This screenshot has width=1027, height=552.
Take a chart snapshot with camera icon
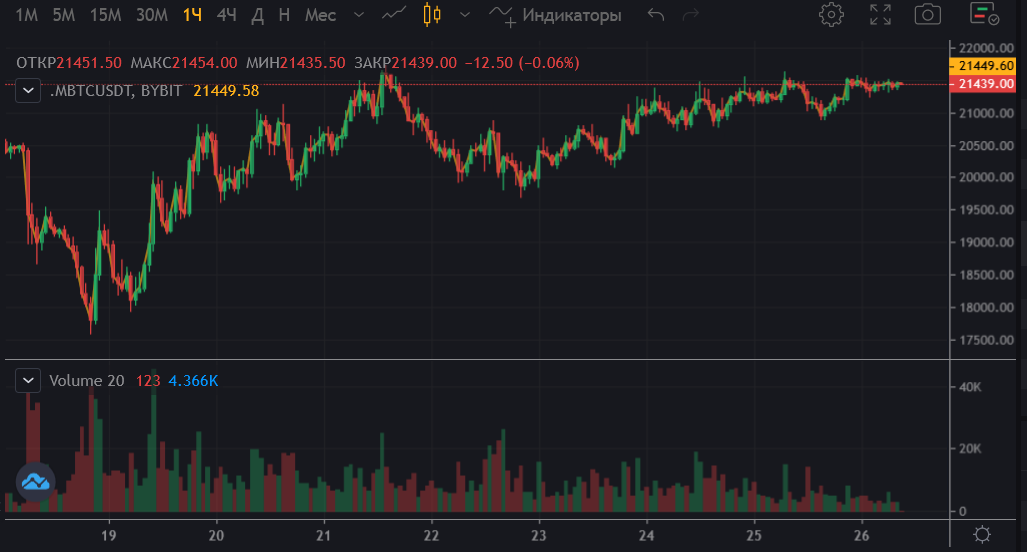coord(929,15)
